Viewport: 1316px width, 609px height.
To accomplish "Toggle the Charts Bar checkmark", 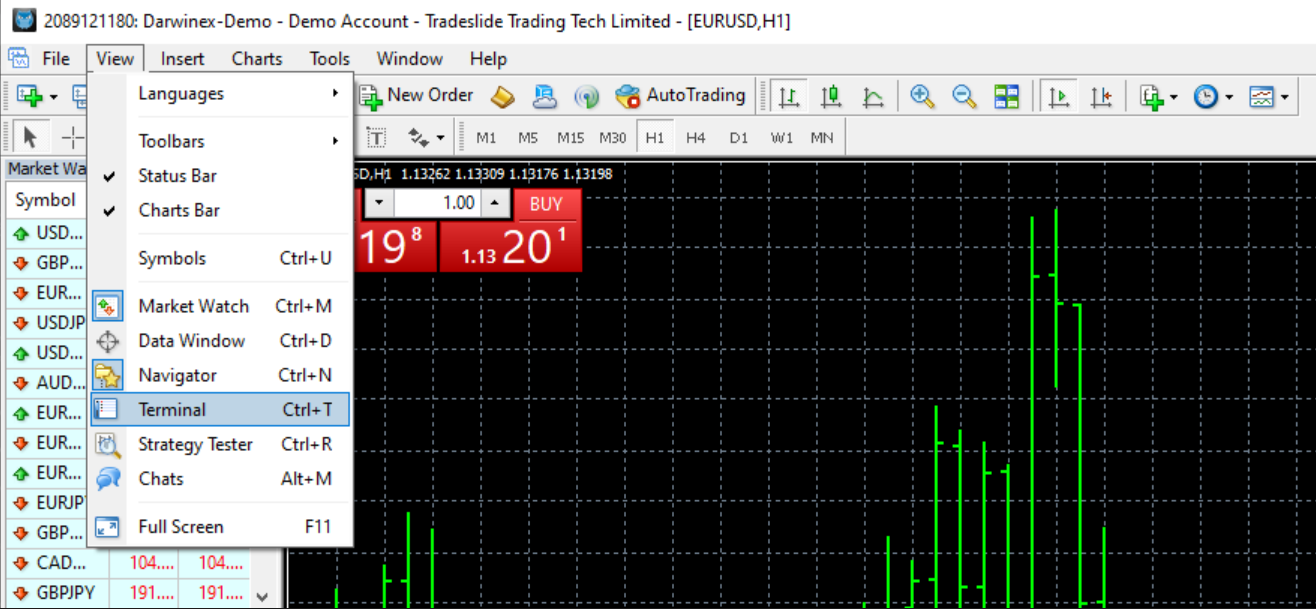I will point(110,210).
